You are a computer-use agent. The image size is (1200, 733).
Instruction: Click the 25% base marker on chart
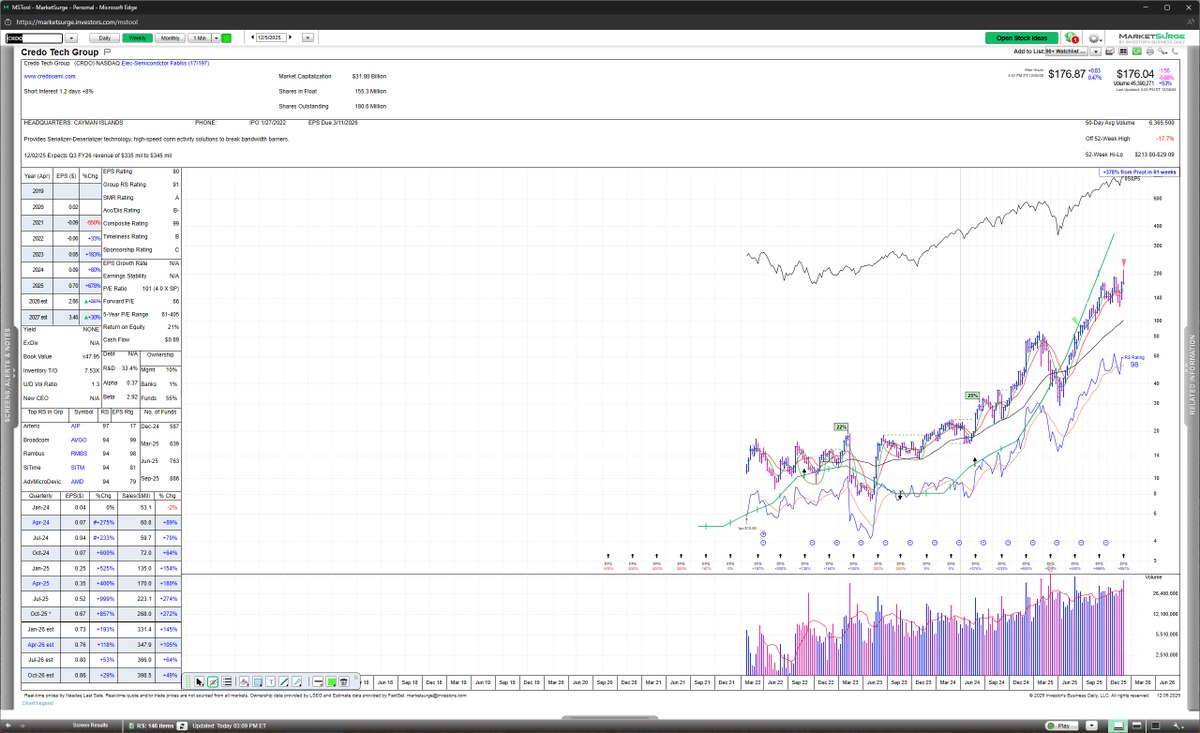click(x=972, y=395)
